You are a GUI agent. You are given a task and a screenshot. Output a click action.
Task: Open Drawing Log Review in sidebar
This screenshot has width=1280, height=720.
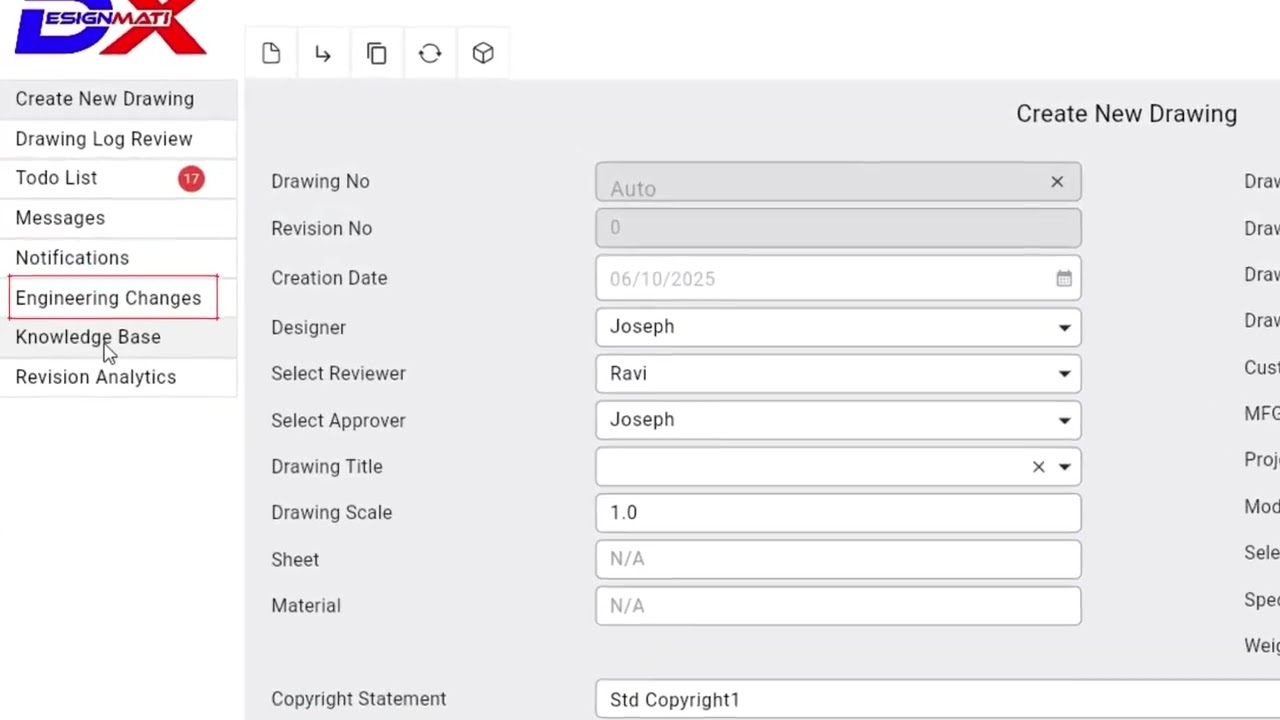click(104, 139)
